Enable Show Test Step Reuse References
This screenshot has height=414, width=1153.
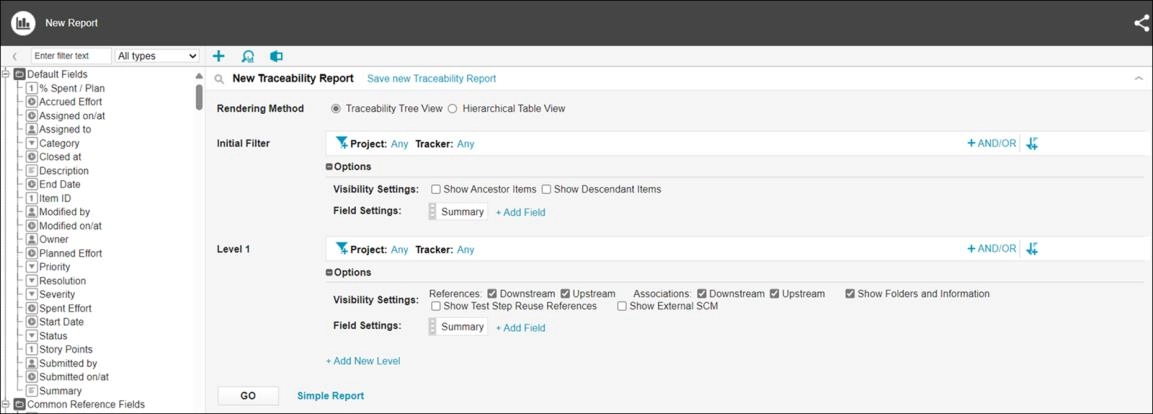point(436,306)
